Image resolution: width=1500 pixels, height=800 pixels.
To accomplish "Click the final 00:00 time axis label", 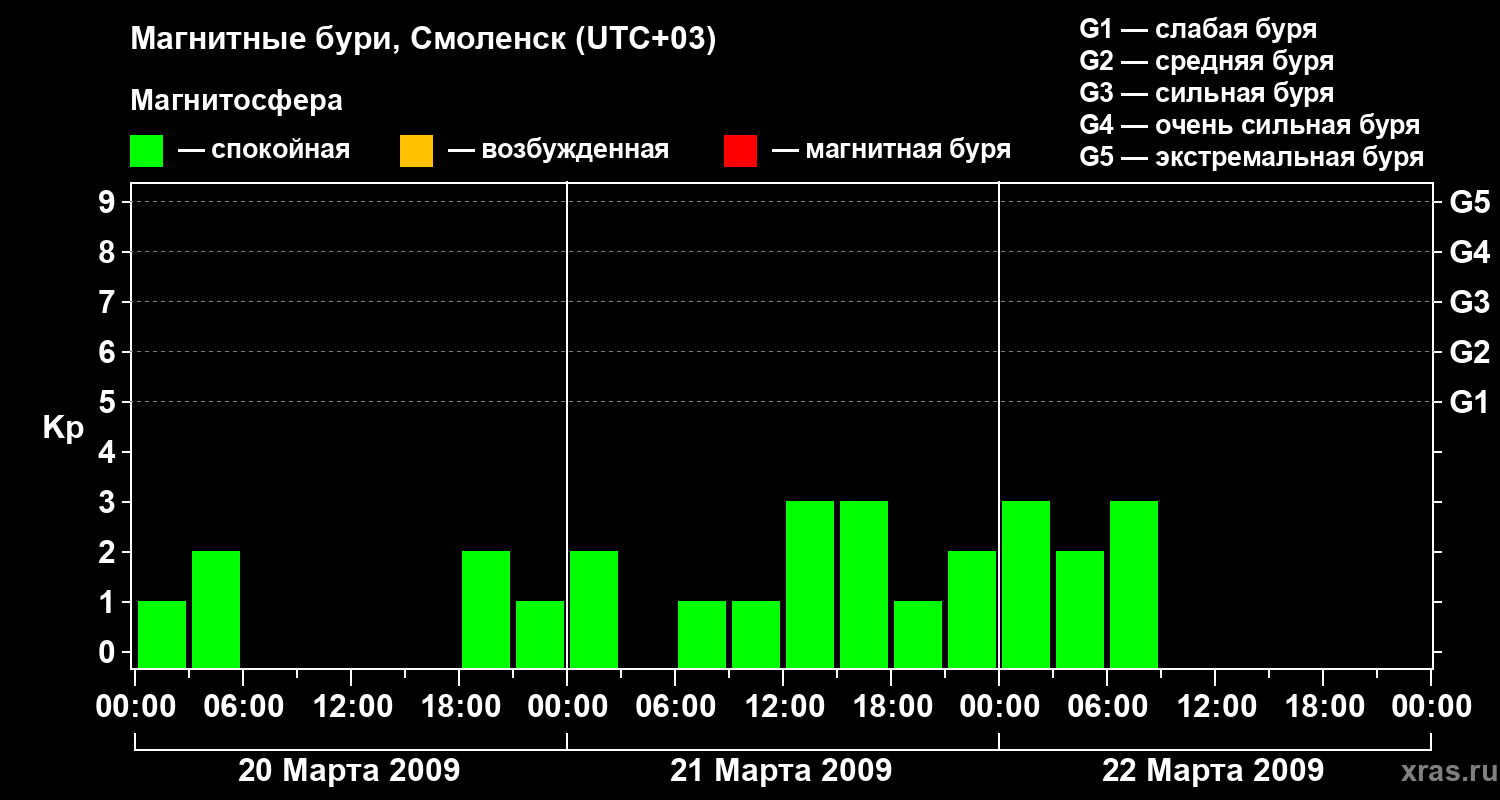I will [1432, 707].
